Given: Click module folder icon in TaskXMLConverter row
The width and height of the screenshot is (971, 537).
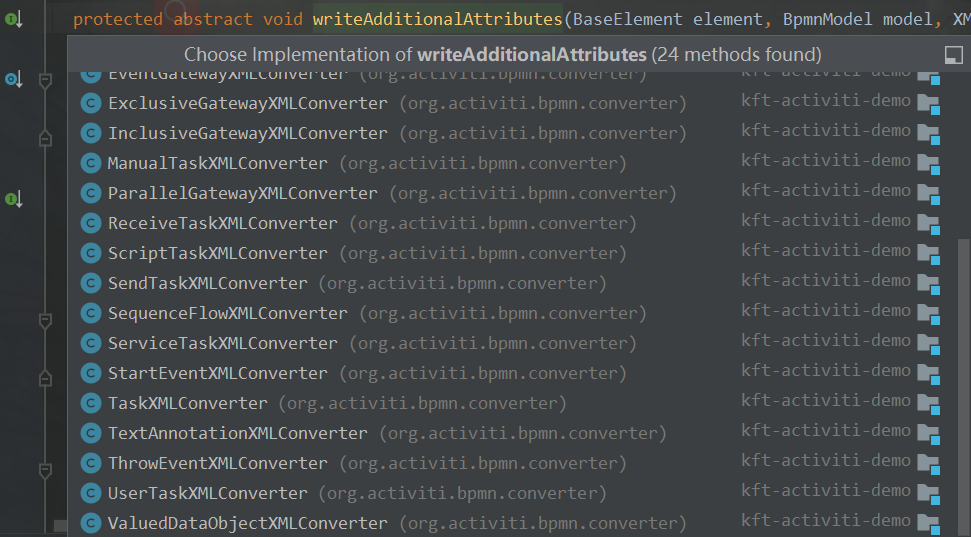Looking at the screenshot, I should pyautogui.click(x=929, y=404).
